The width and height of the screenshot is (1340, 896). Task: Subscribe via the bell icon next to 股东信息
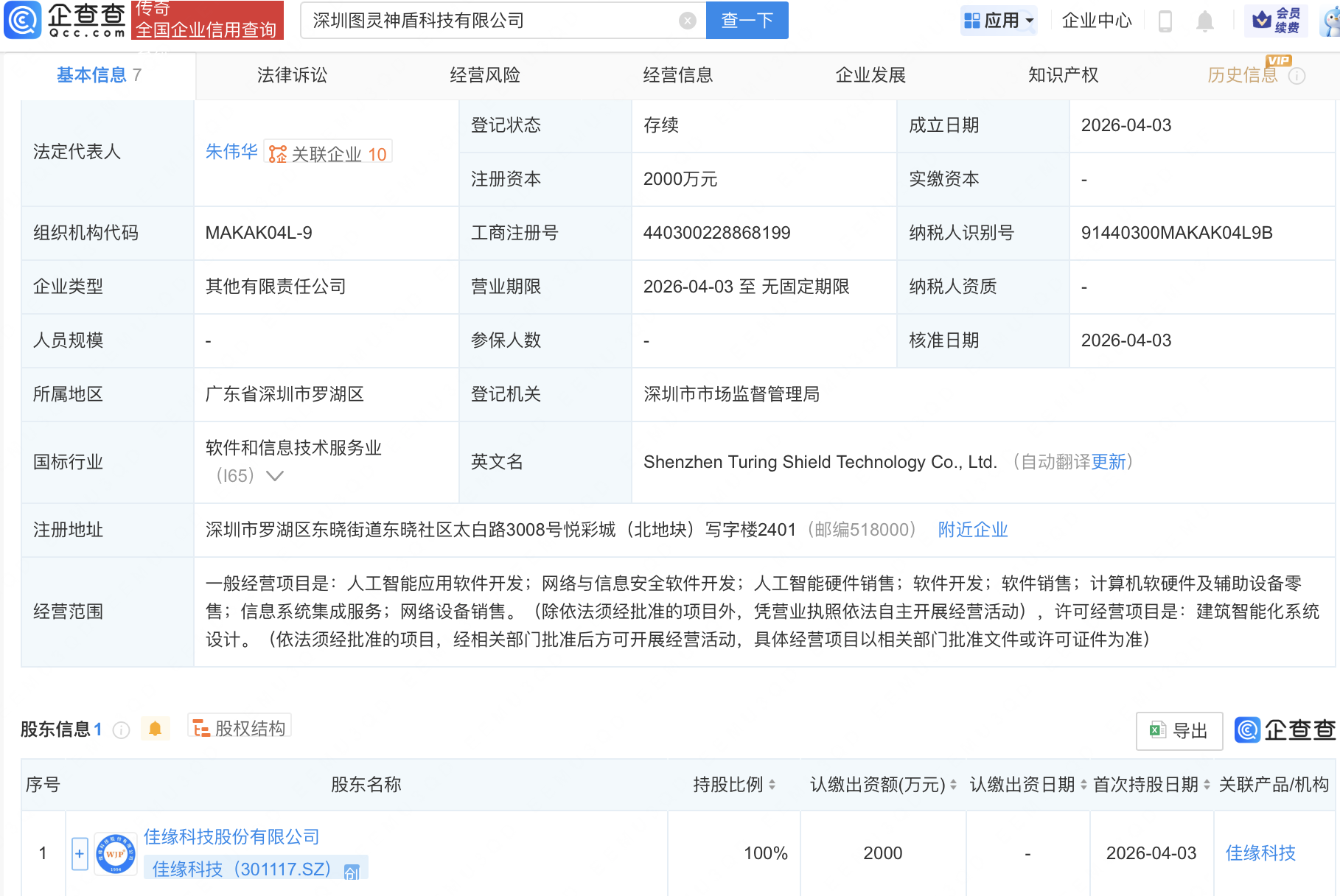(x=156, y=728)
